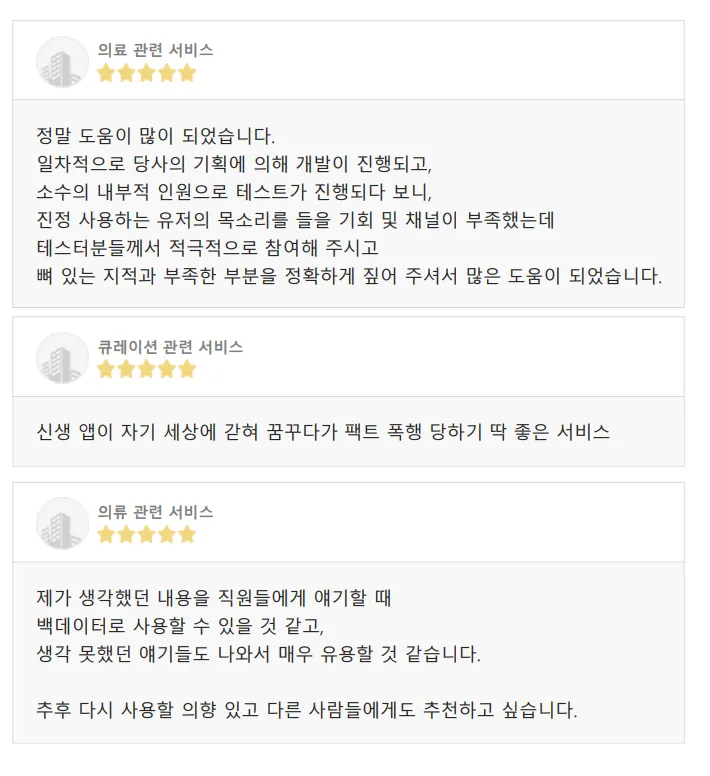Viewport: 710px width, 776px height.
Task: Click the review text starting '신생 앱이 자기 세상에'
Action: (x=322, y=432)
